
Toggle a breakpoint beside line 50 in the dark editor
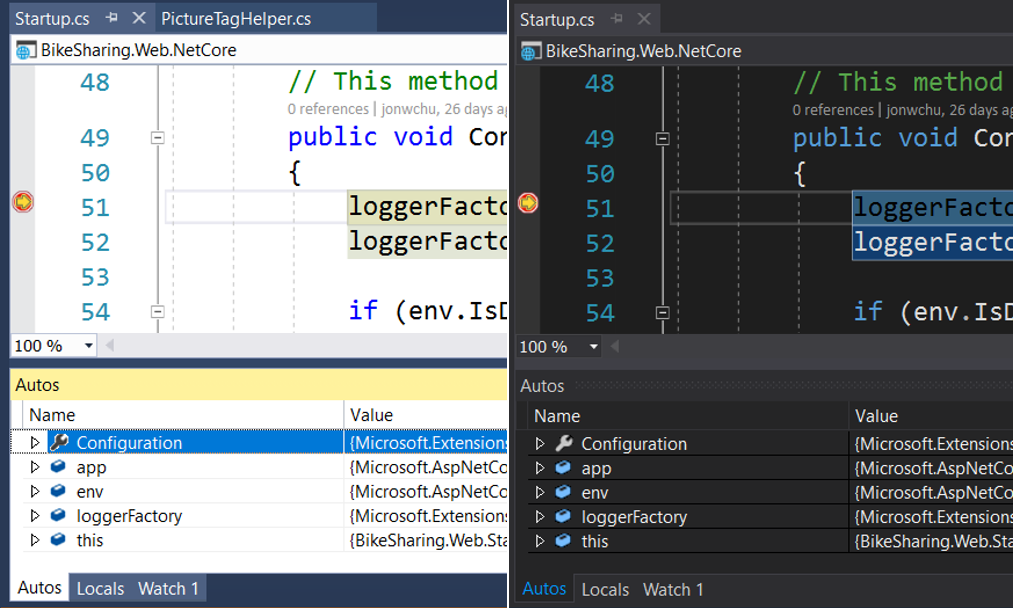[x=527, y=172]
